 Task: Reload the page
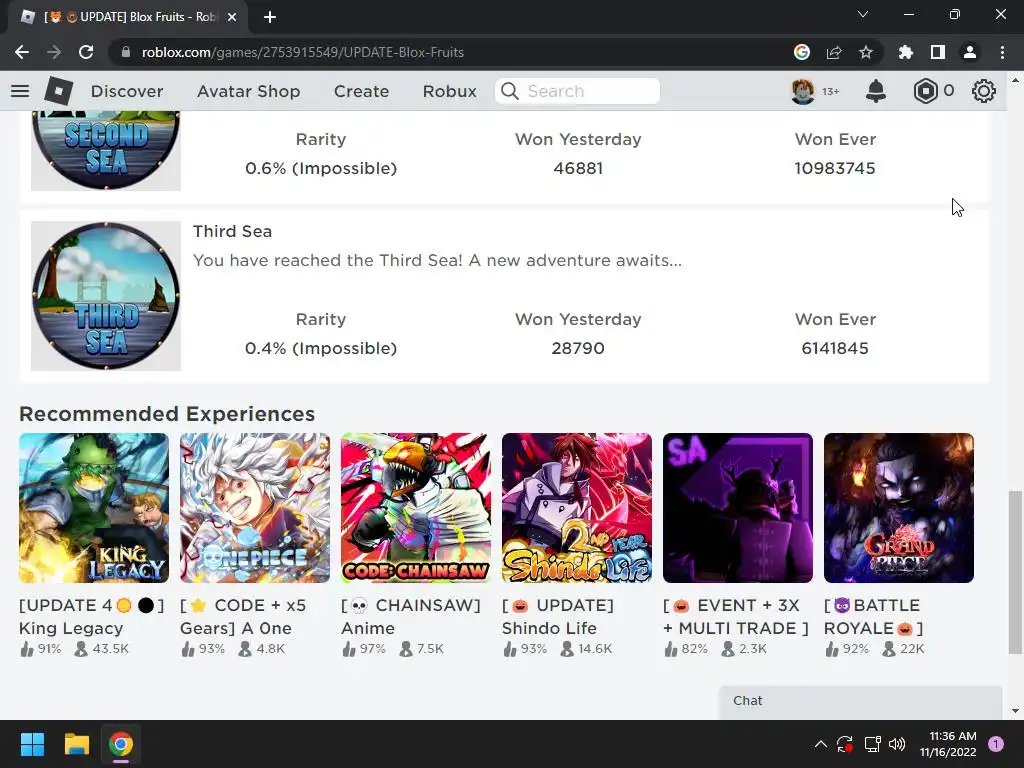86,52
